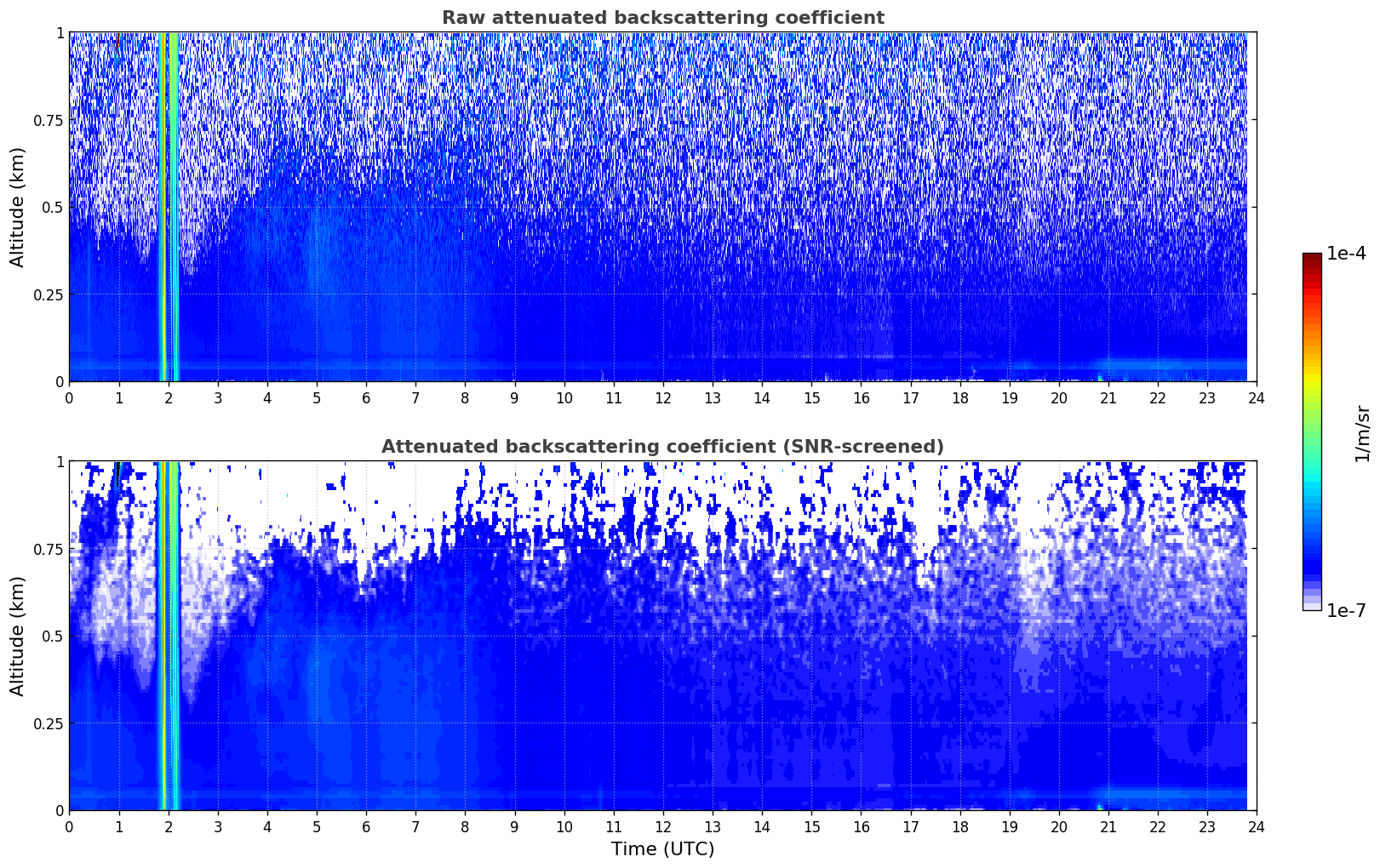Click the '21' tick on bottom time axis
The image size is (1380, 868).
point(1108,826)
